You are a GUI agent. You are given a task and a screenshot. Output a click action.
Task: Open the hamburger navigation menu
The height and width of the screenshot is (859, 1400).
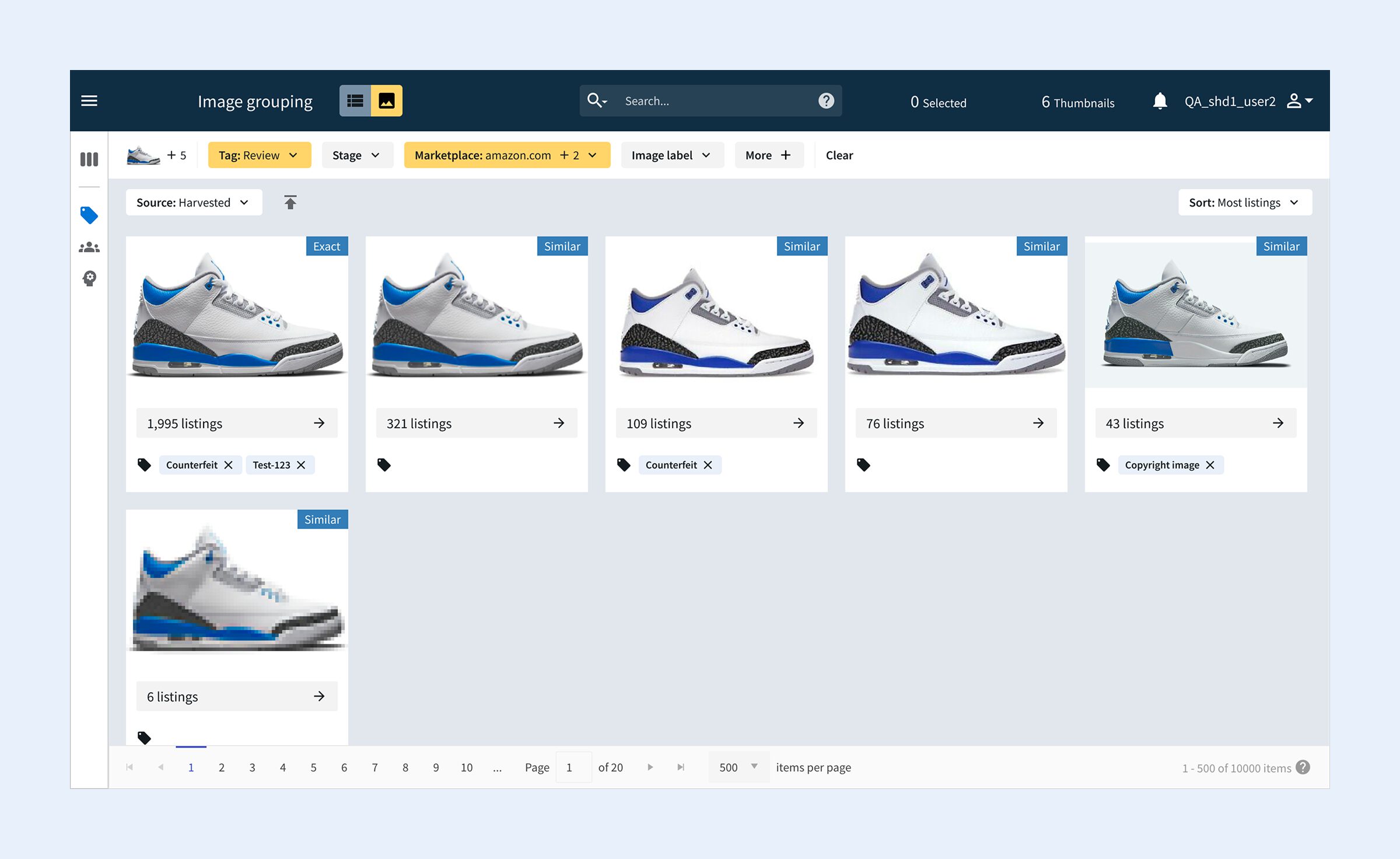(x=89, y=101)
